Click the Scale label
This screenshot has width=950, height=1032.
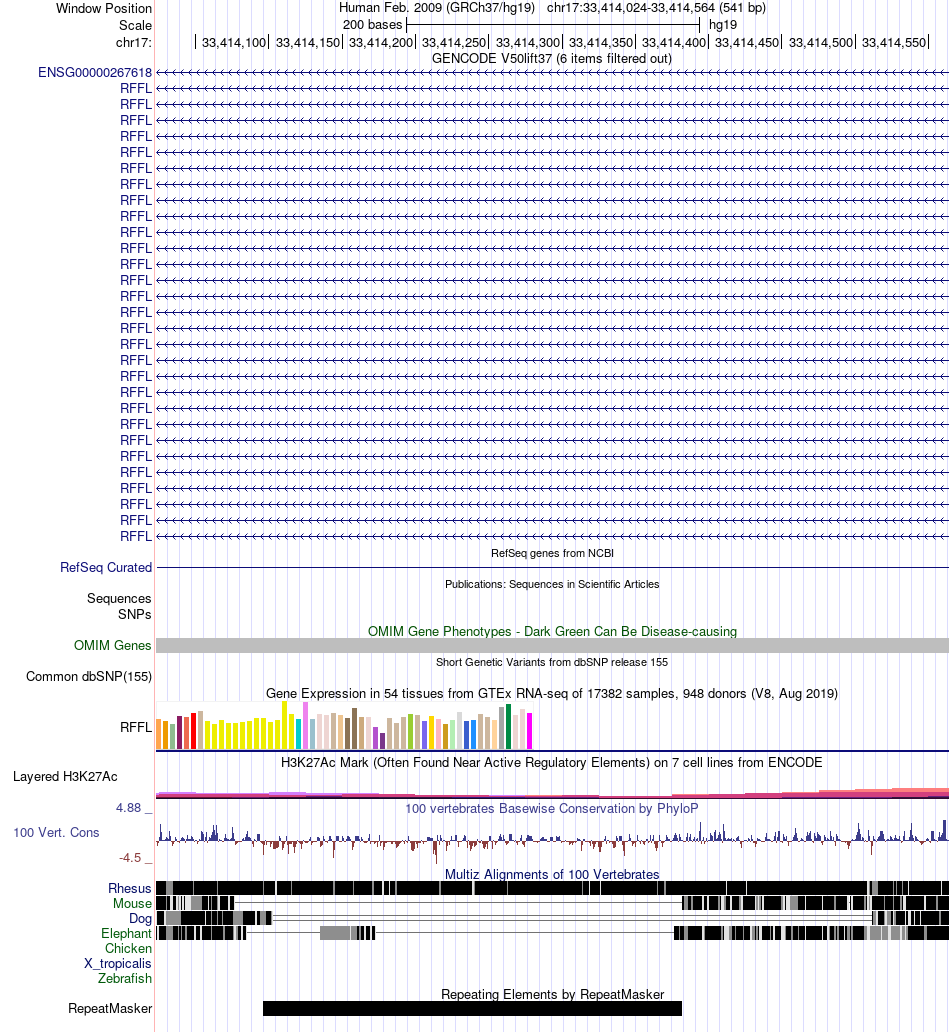click(x=135, y=26)
